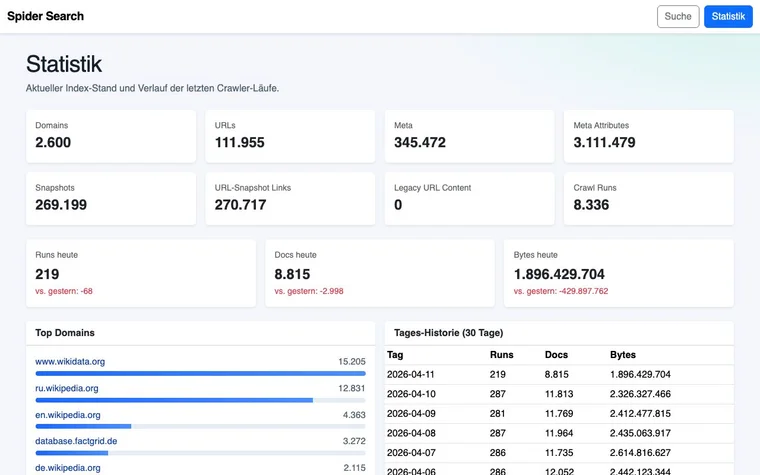Click the runs cell 281
Viewport: 760px width, 475px height.
tap(497, 414)
